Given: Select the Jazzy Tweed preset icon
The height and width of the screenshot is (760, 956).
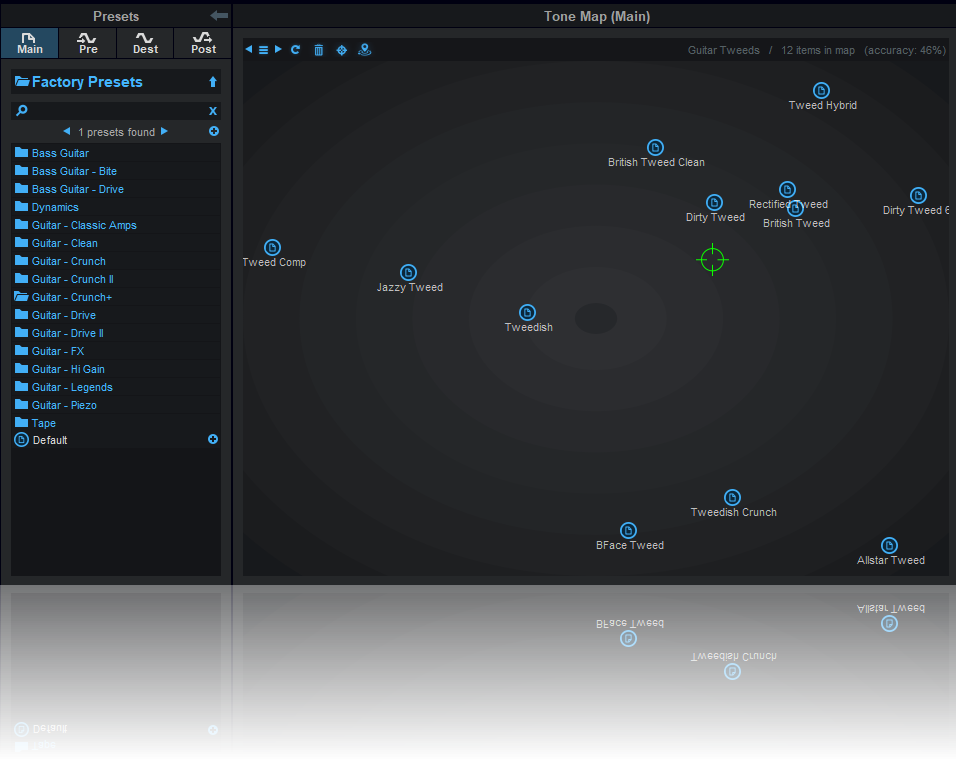Looking at the screenshot, I should (408, 273).
